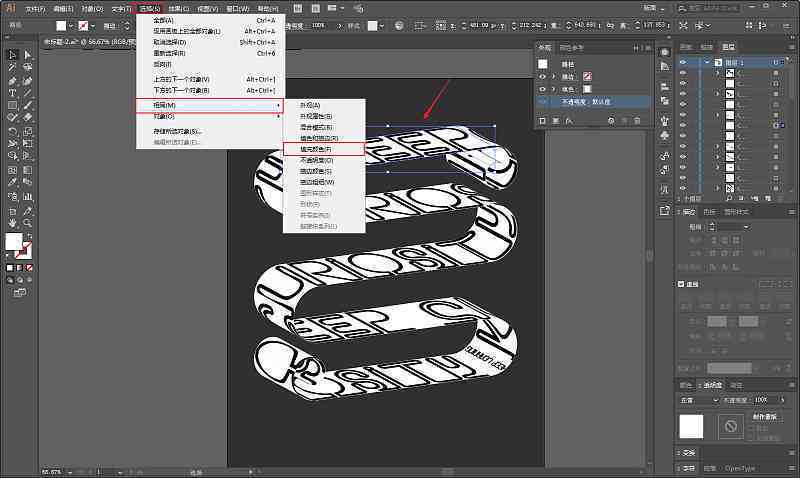Image resolution: width=800 pixels, height=478 pixels.
Task: Switch to the 透明度 Transparency tab
Action: tap(712, 385)
